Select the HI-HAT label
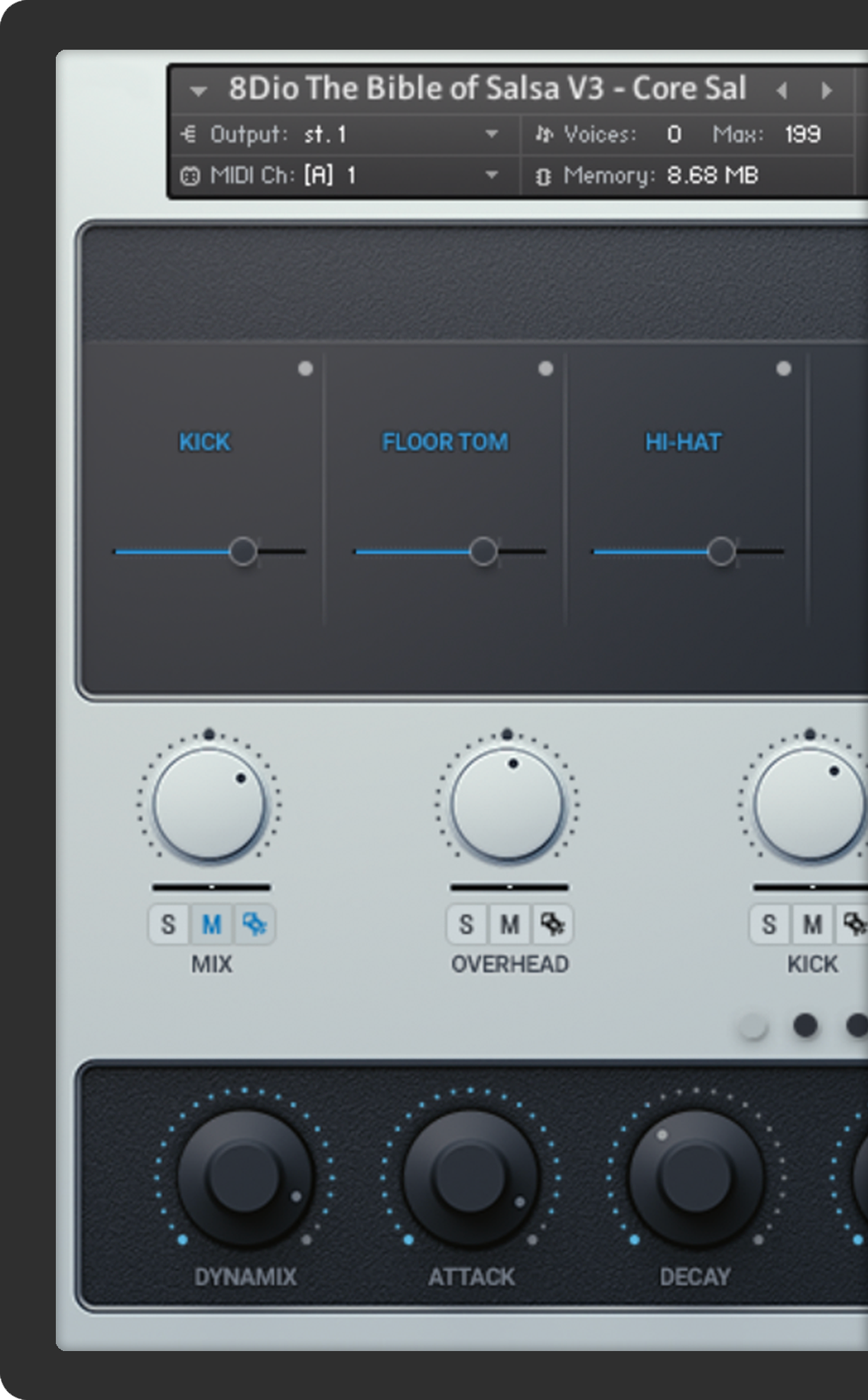 (x=683, y=442)
